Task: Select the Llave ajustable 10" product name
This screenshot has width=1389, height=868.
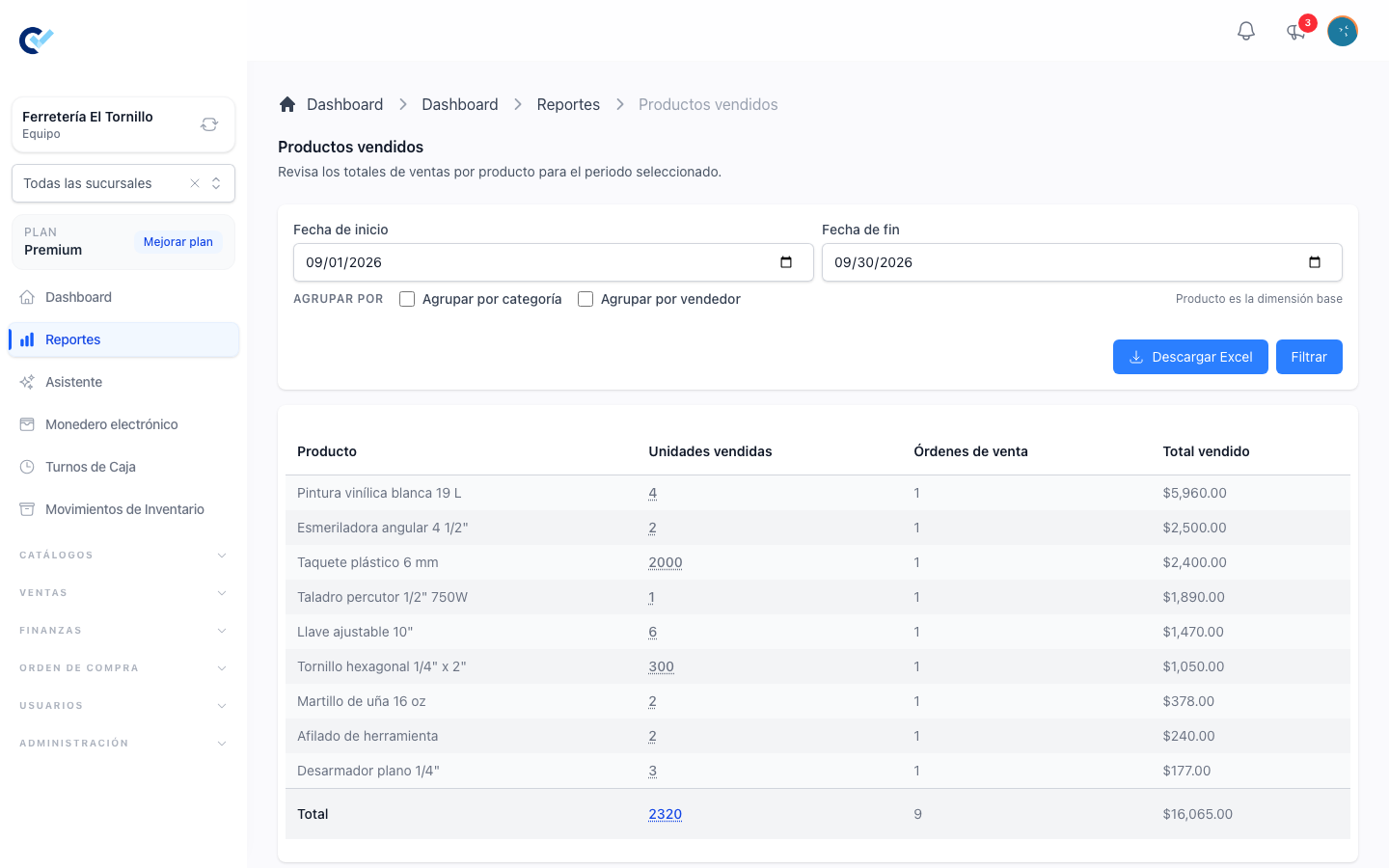Action: tap(355, 632)
